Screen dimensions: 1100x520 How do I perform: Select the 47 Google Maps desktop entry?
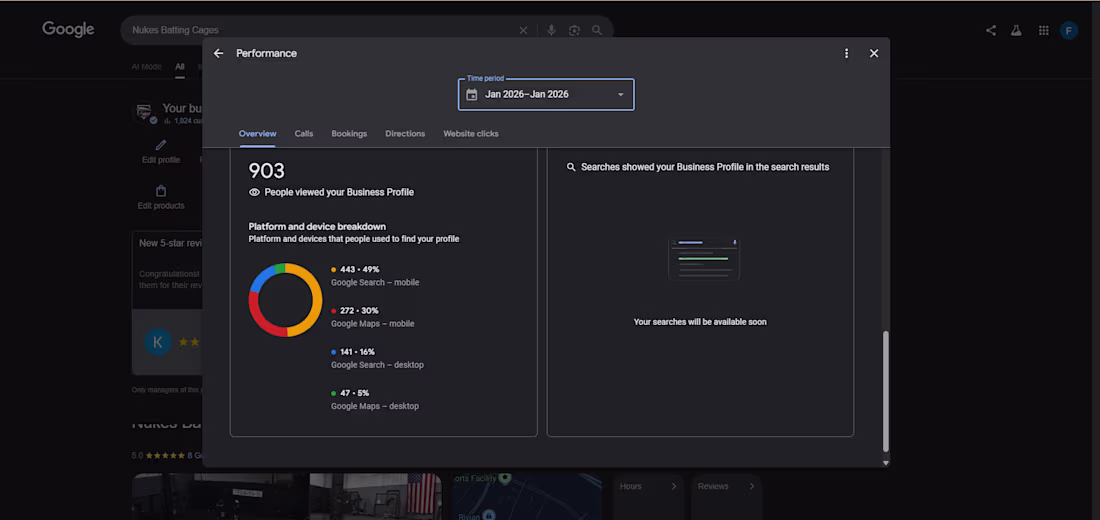tap(375, 399)
